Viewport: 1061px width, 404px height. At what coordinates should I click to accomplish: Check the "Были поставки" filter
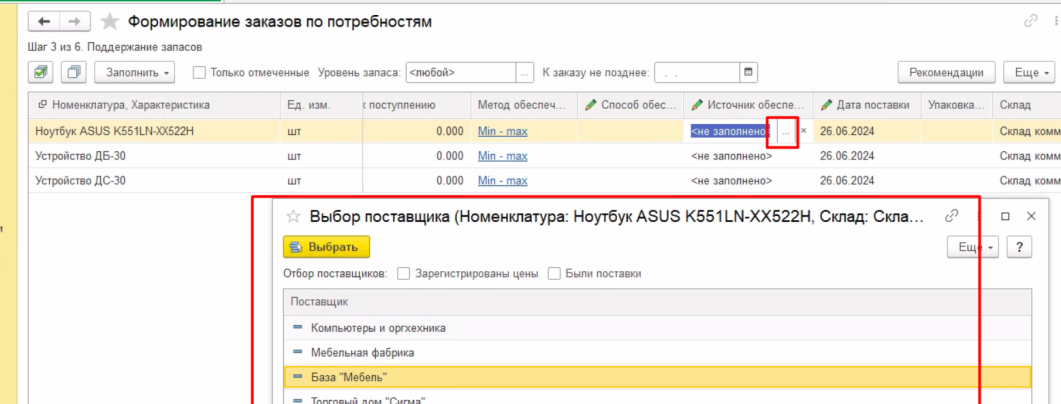click(x=555, y=273)
